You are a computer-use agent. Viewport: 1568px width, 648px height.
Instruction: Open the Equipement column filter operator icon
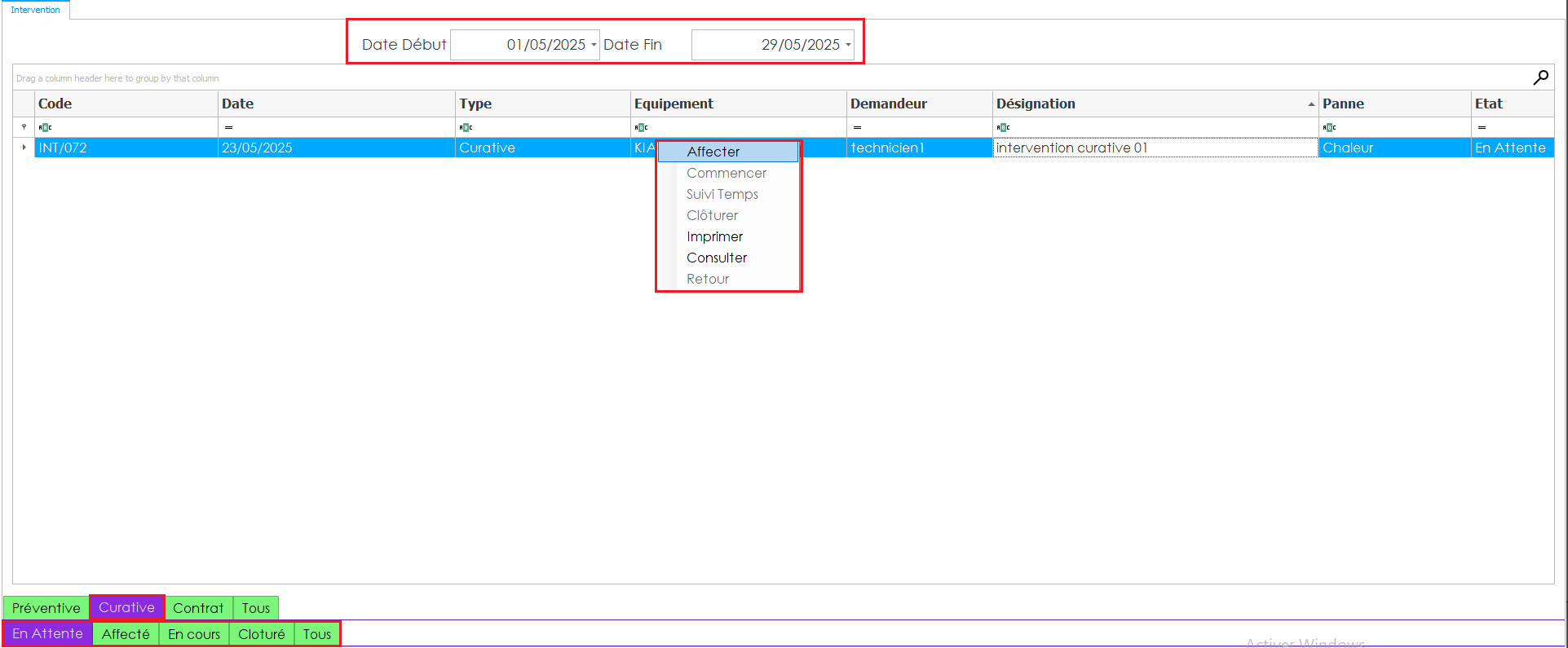(x=641, y=127)
